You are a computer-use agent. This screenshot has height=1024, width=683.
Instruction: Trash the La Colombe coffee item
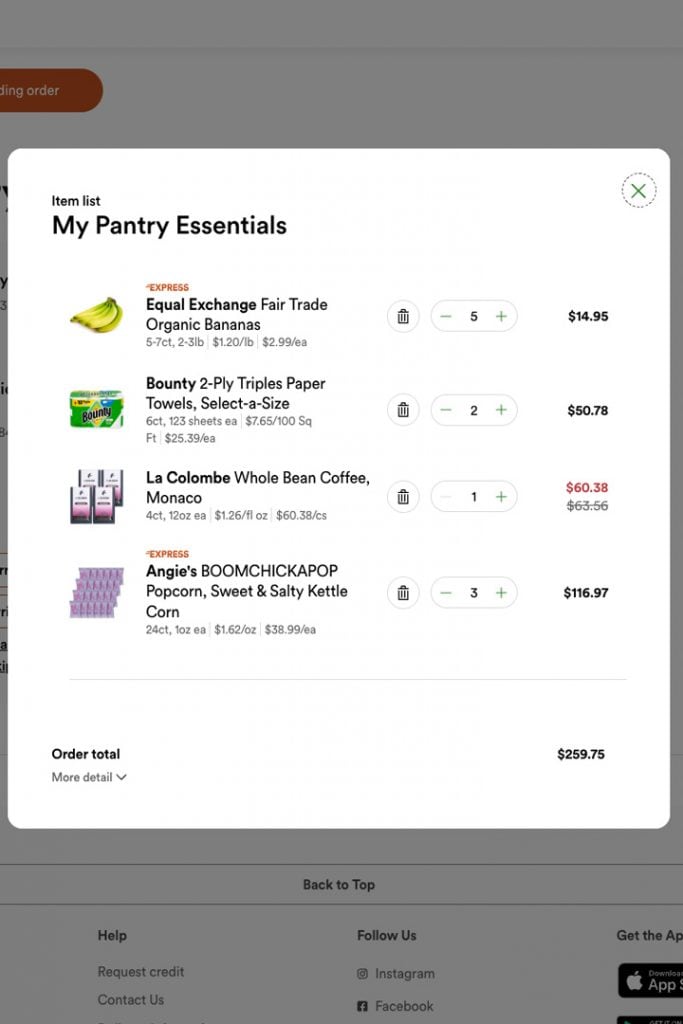tap(403, 497)
